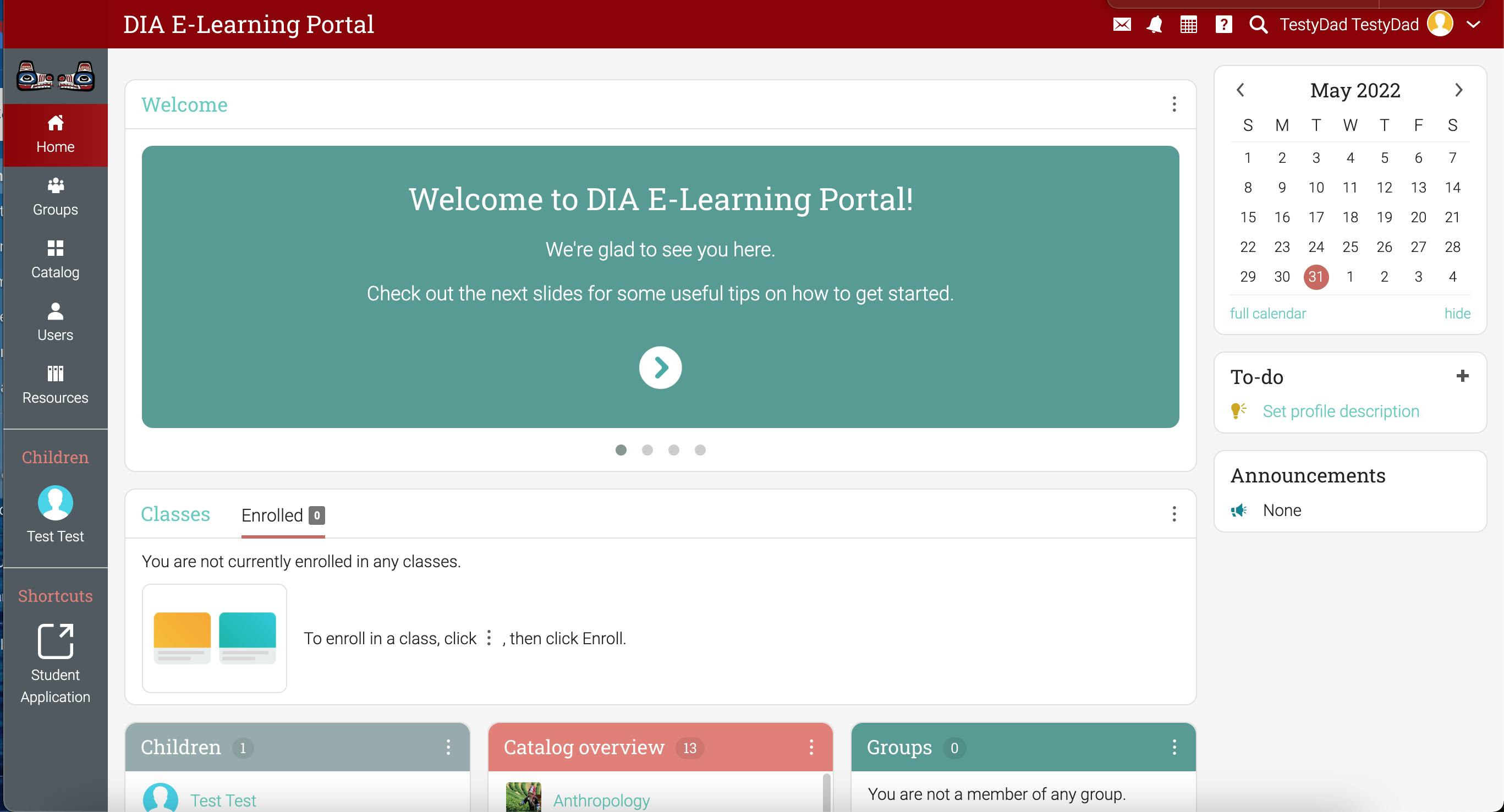Open the full calendar link
This screenshot has height=812, width=1504.
(x=1267, y=314)
